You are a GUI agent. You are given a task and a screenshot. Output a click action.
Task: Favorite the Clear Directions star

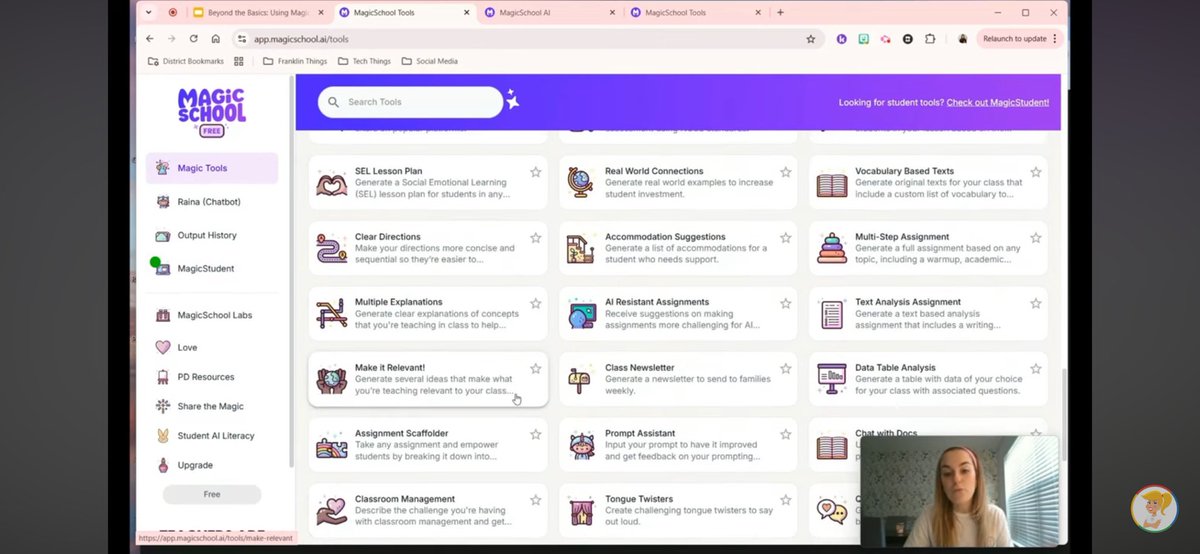click(535, 238)
